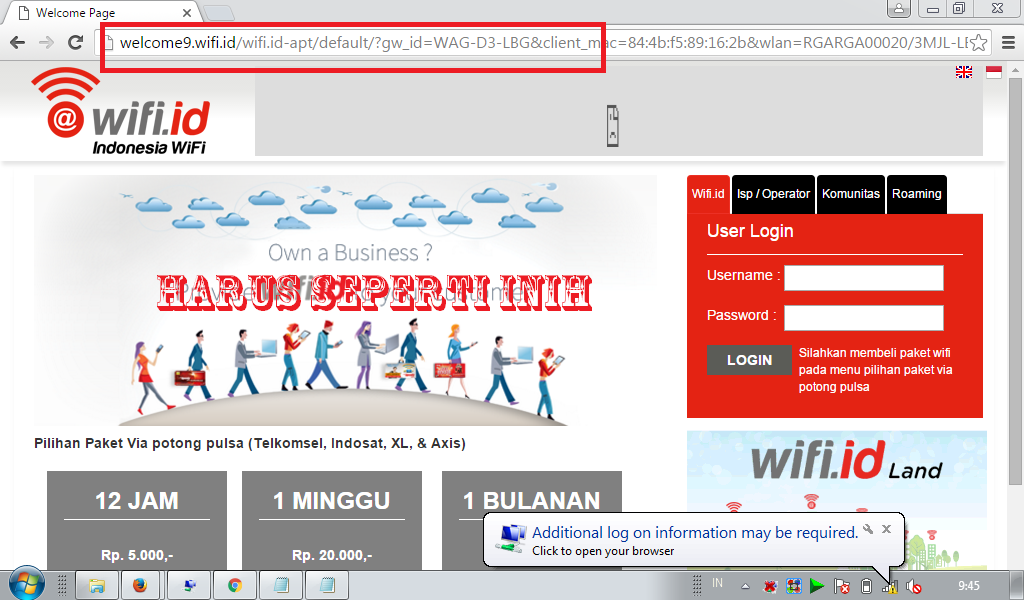Click the blue-framed screen-capture tray icon
This screenshot has width=1024, height=600.
(793, 586)
